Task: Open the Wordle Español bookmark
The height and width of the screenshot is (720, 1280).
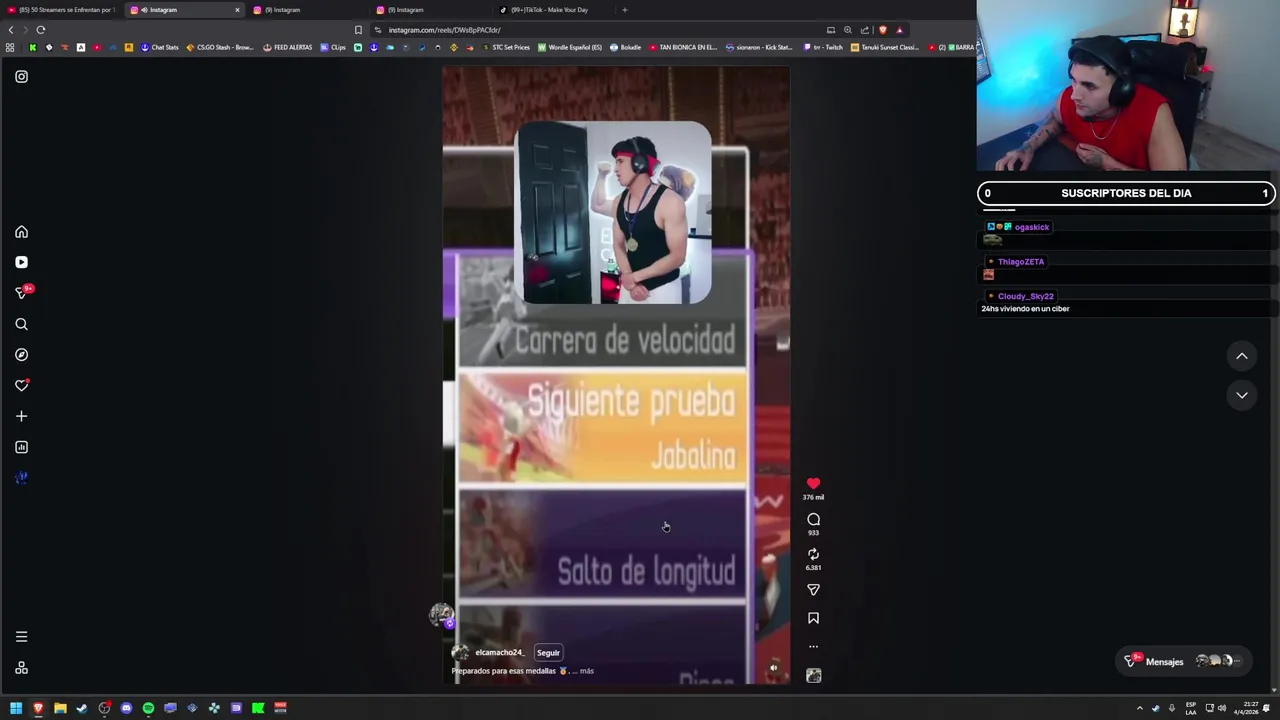Action: pos(570,47)
